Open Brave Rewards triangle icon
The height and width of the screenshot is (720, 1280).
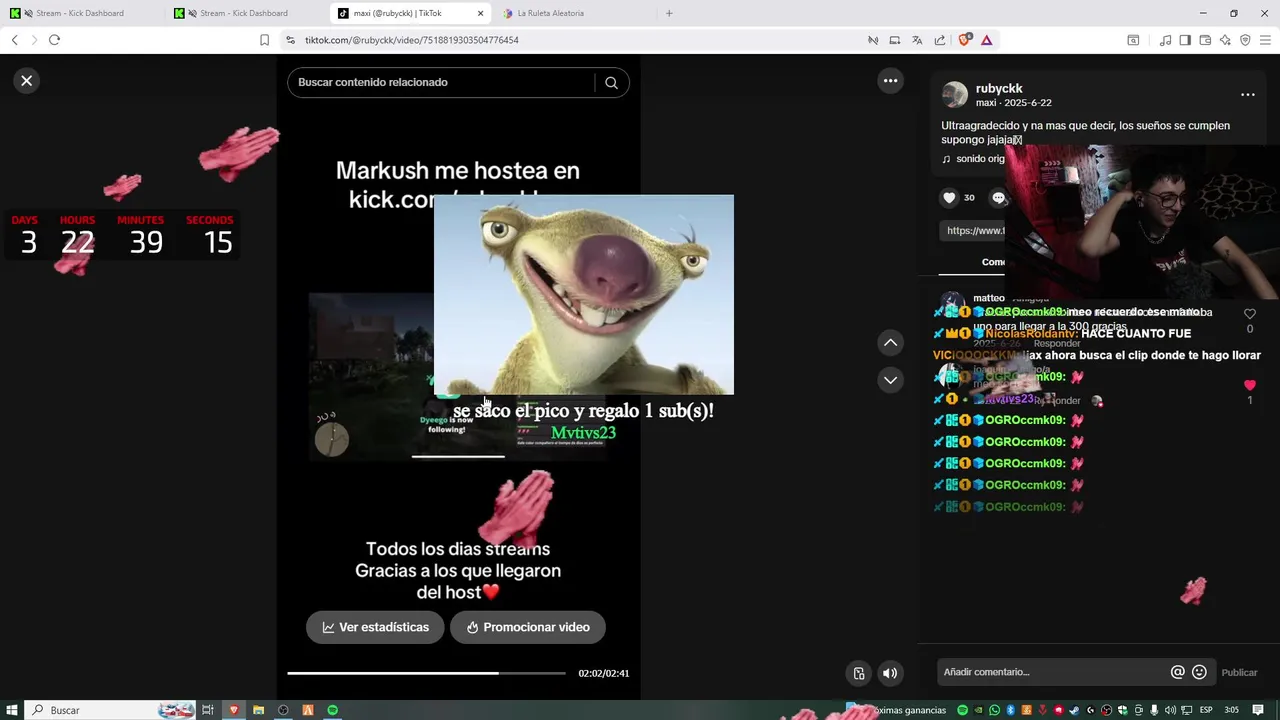(x=986, y=40)
